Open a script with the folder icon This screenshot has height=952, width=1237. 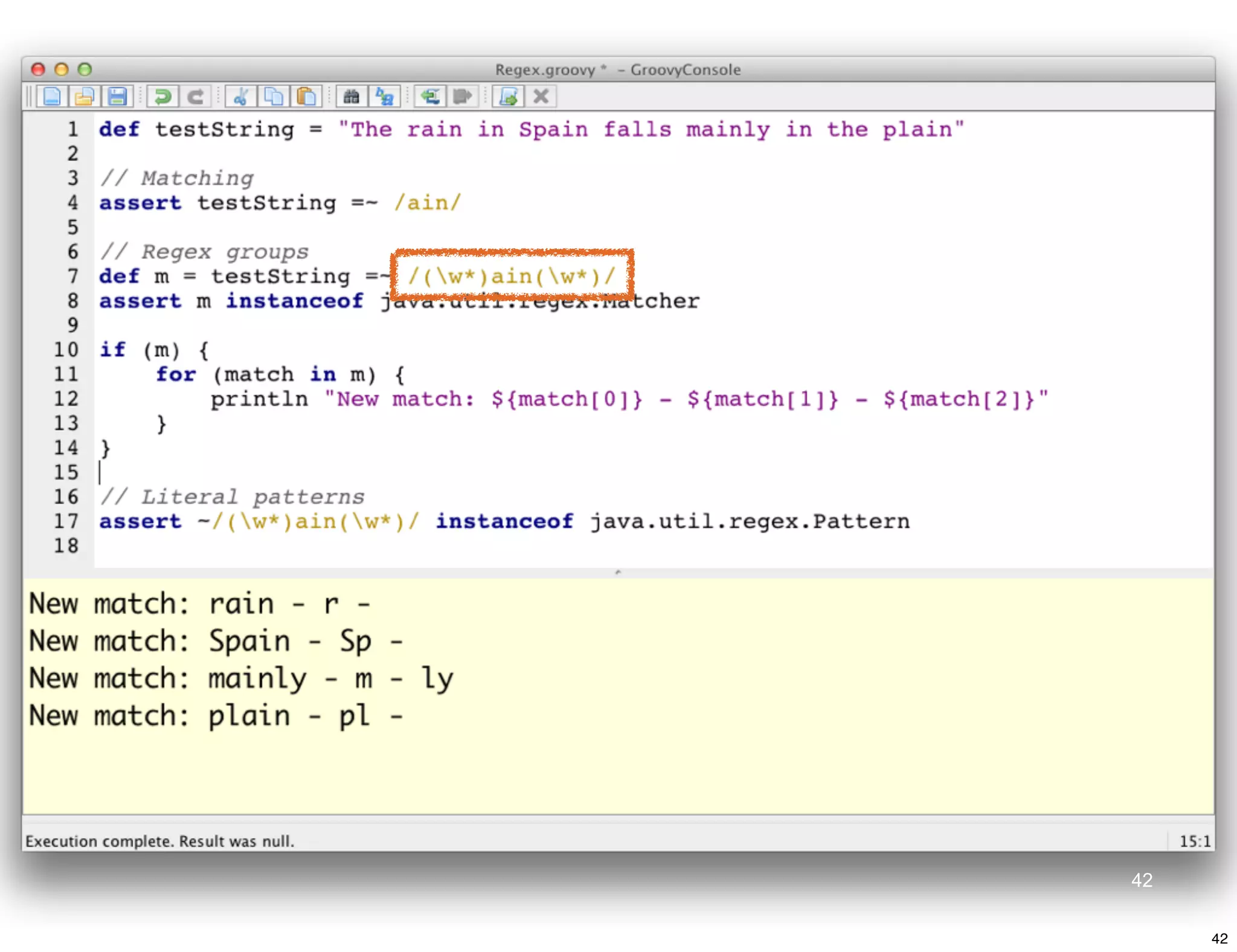[85, 97]
